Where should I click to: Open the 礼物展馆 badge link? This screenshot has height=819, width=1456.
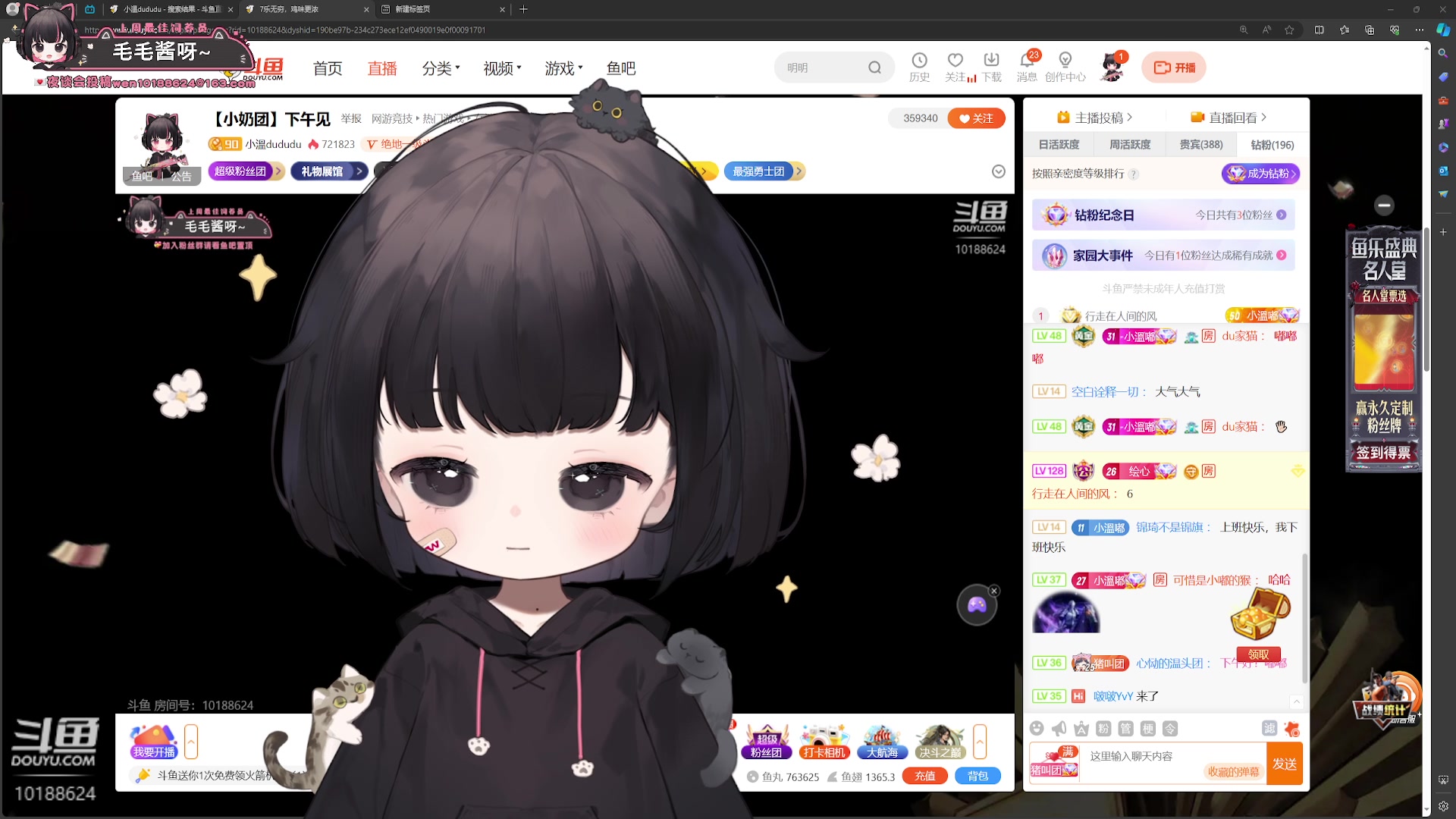point(328,171)
